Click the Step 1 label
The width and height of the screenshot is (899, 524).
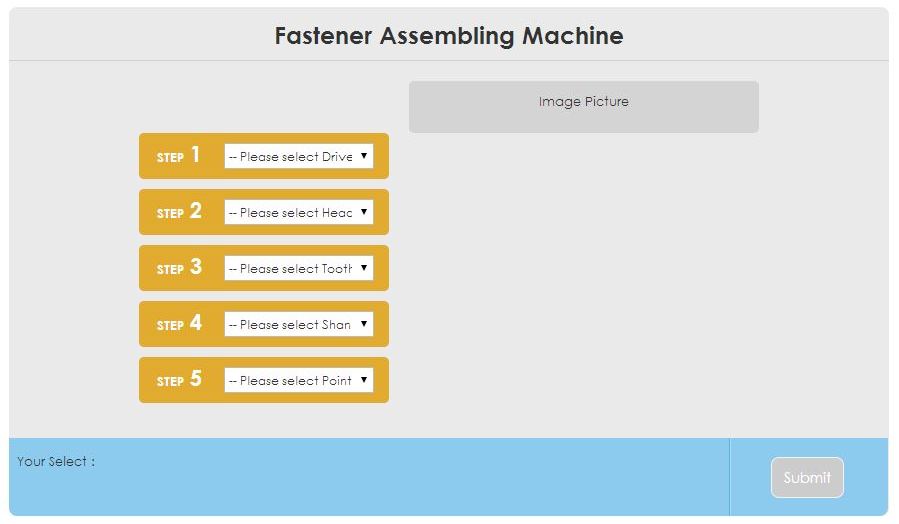tap(179, 156)
